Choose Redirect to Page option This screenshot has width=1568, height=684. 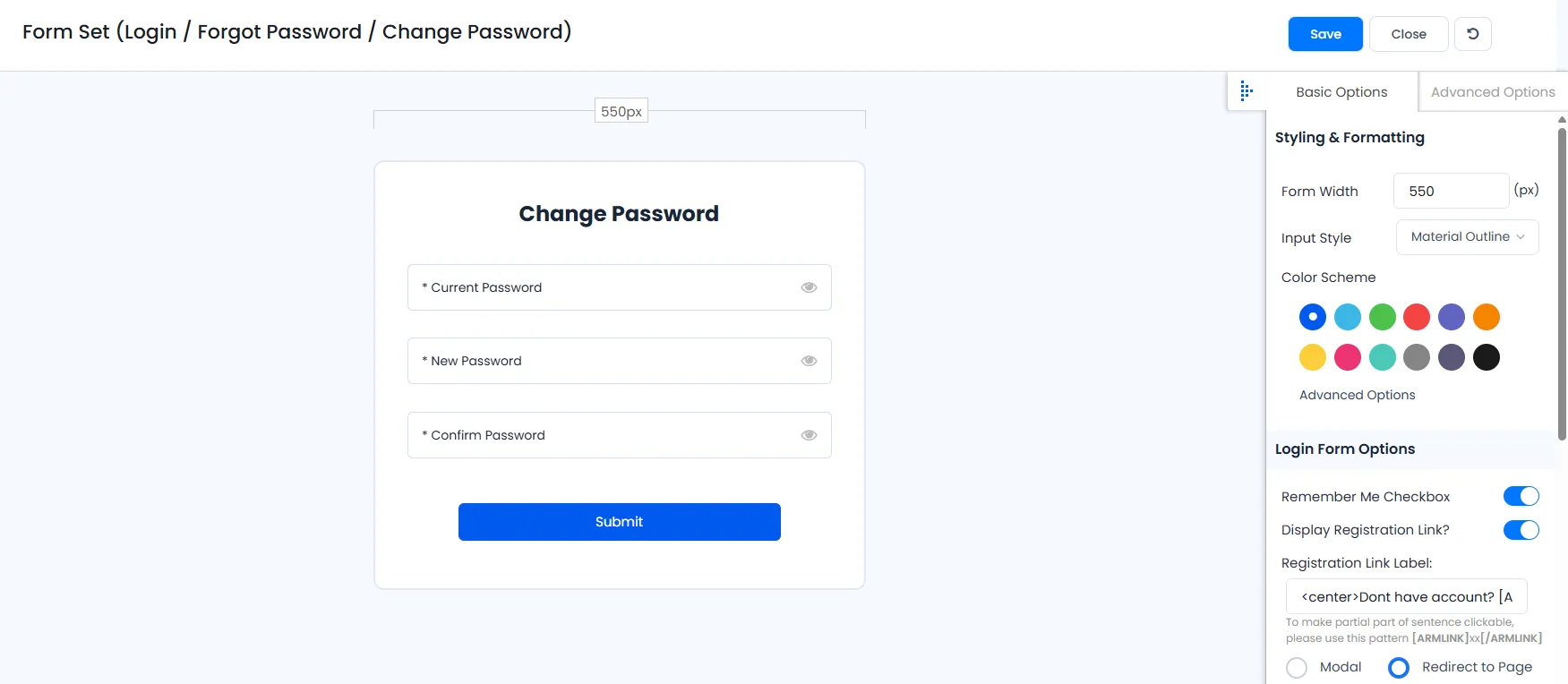1397,667
